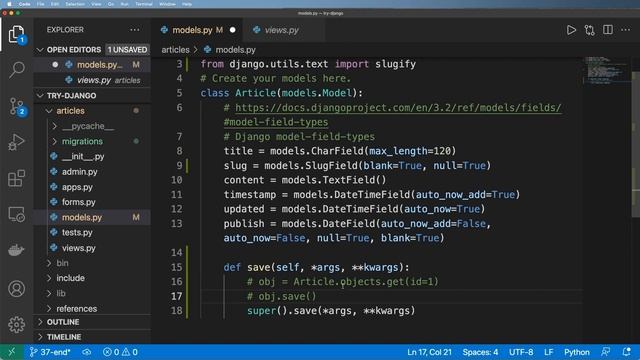
Task: Open the Selection menu
Action: (x=75, y=4)
